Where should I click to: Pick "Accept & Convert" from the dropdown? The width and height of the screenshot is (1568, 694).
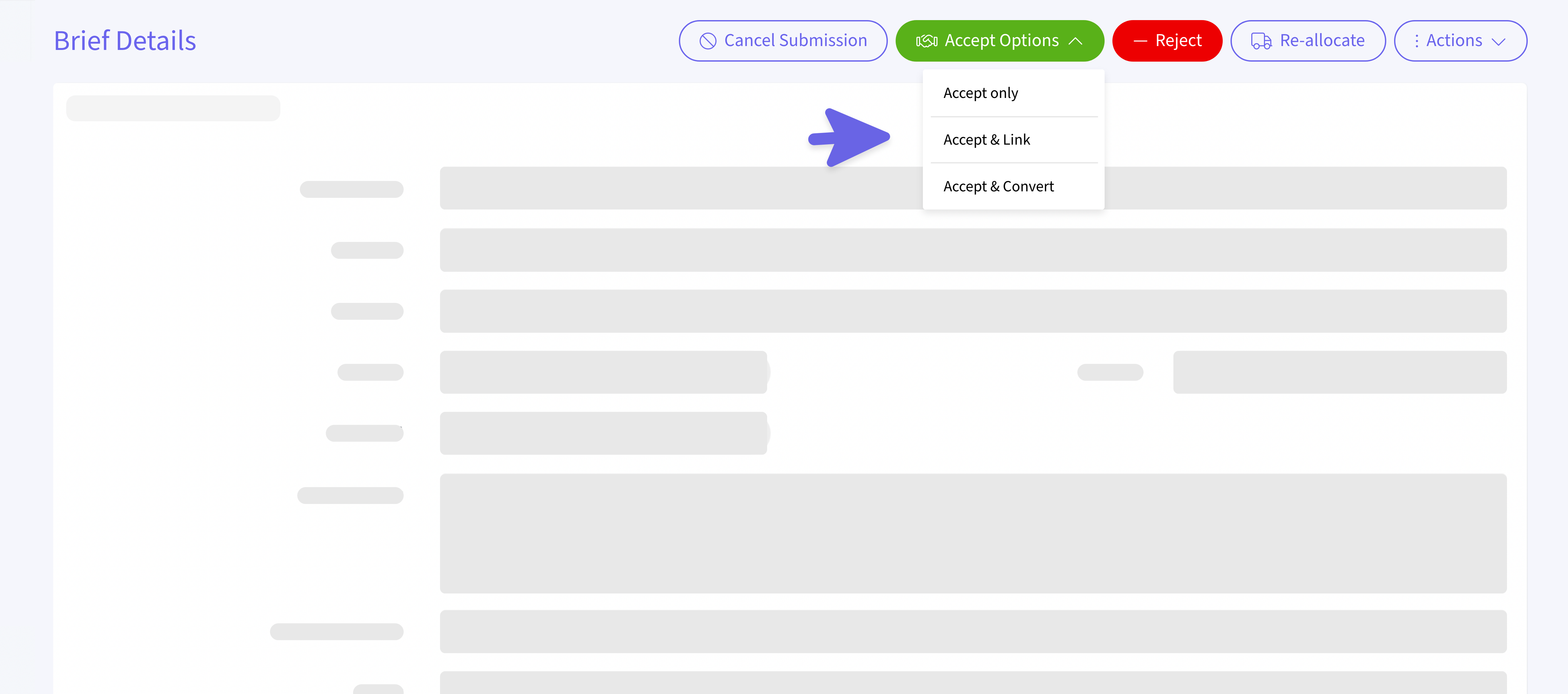point(998,186)
